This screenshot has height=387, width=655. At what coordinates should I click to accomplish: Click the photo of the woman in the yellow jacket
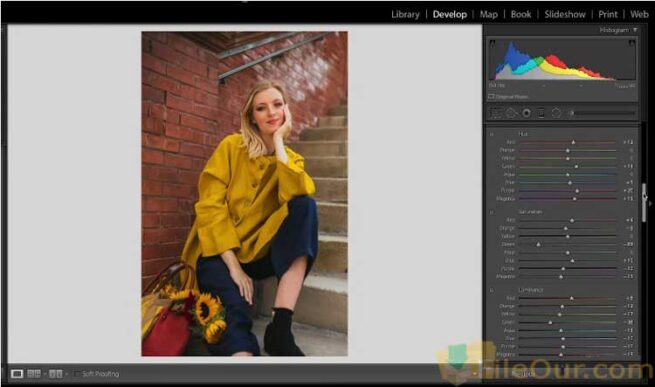point(244,194)
